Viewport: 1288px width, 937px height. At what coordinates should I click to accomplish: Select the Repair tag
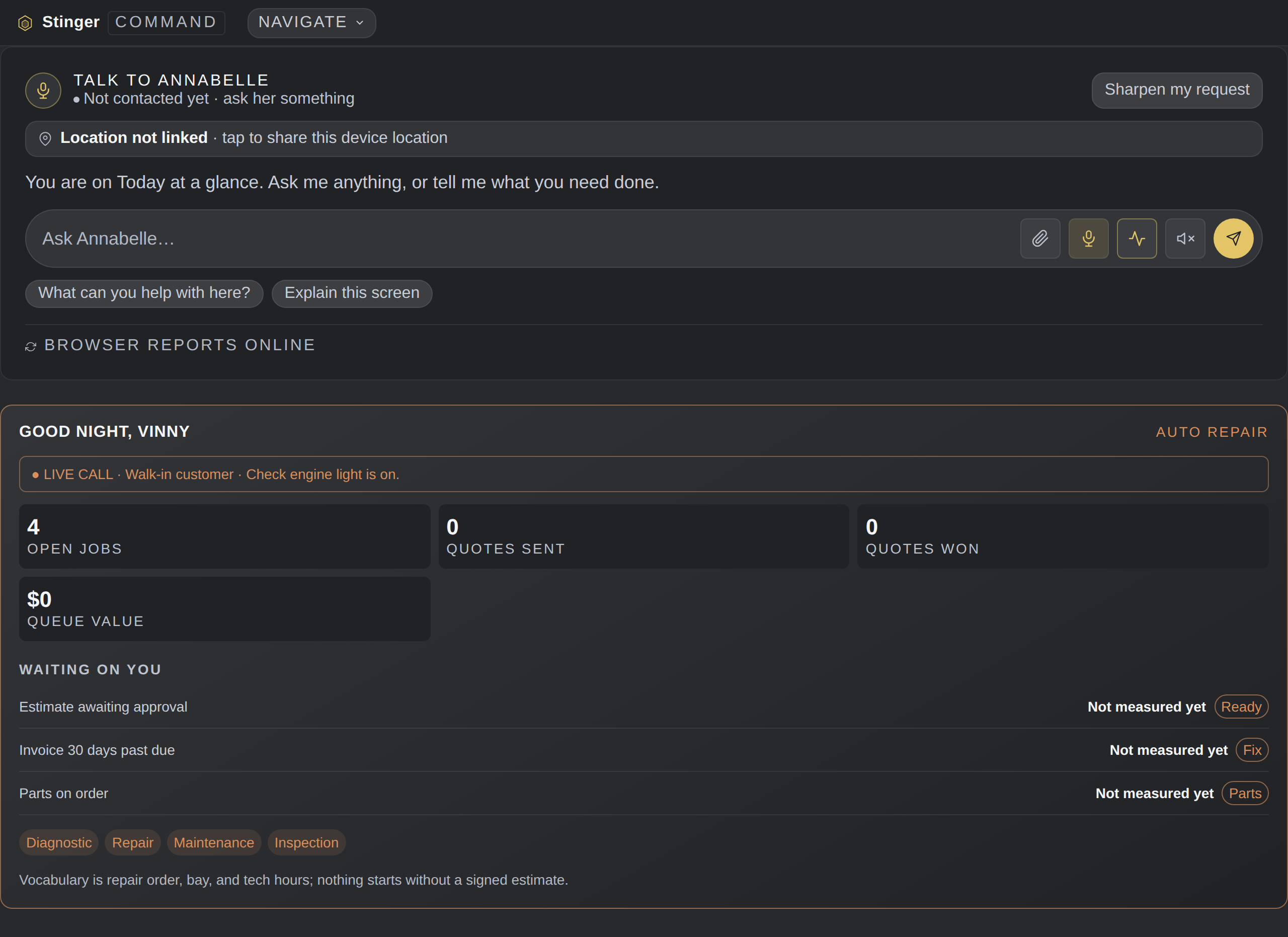point(133,843)
